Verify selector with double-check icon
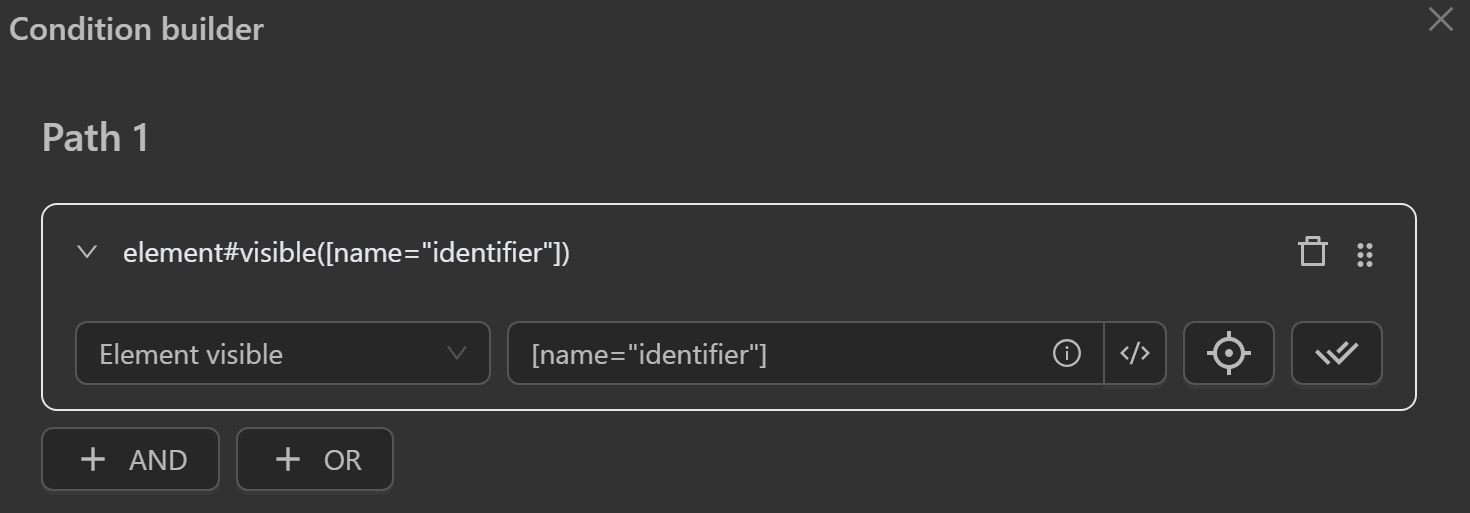Image resolution: width=1470 pixels, height=513 pixels. click(1336, 353)
